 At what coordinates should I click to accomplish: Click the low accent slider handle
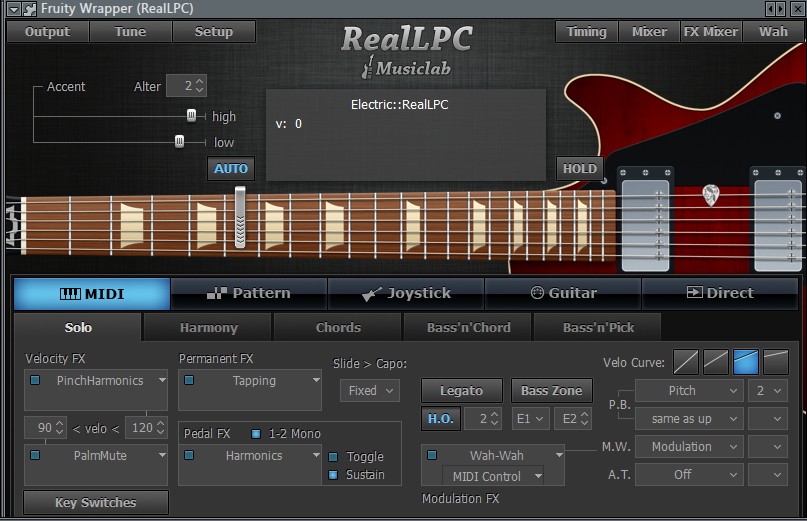pos(180,141)
